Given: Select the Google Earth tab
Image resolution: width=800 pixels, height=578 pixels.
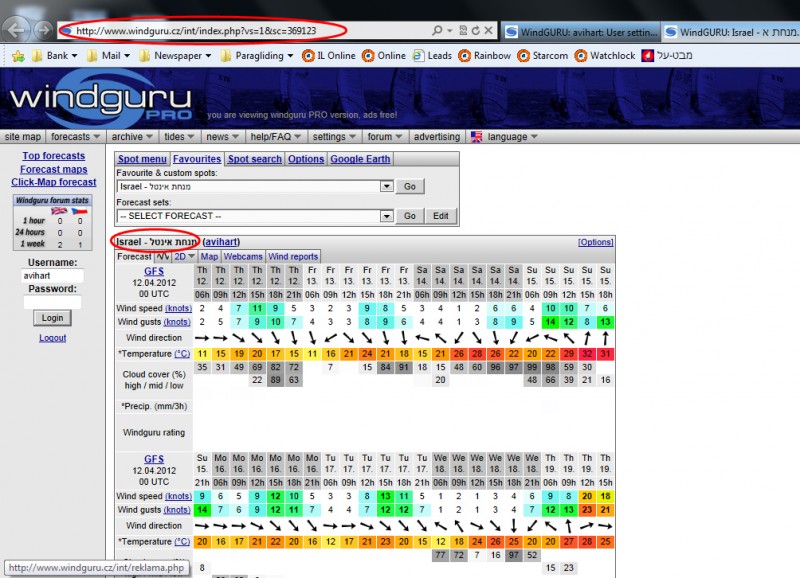Looking at the screenshot, I should pos(360,159).
